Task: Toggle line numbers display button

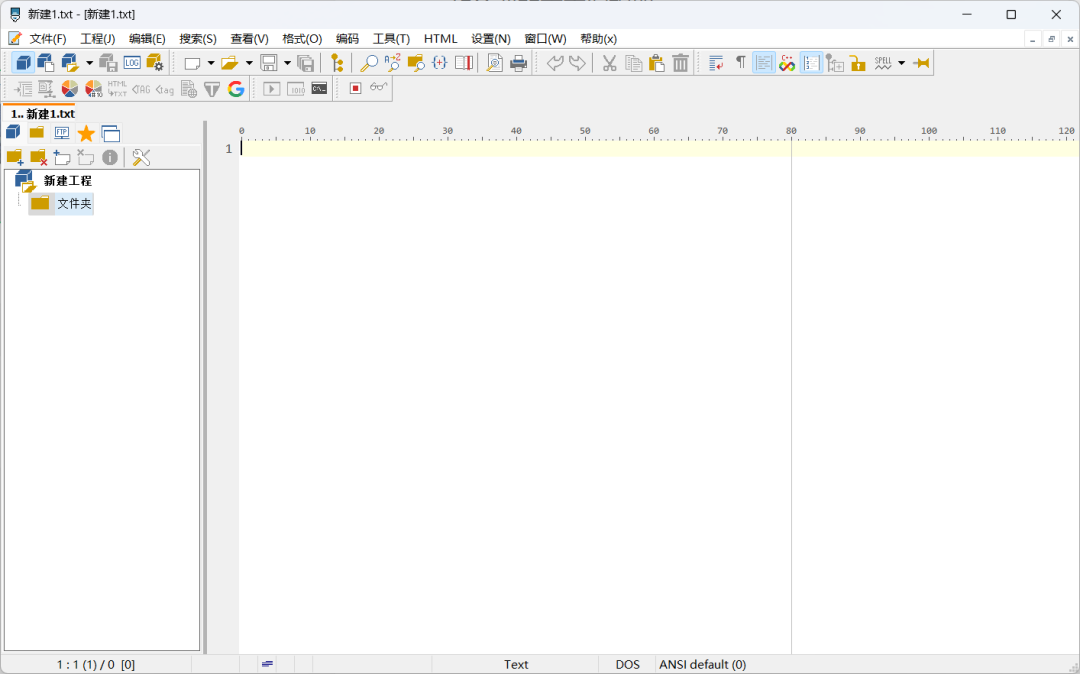Action: tap(811, 63)
